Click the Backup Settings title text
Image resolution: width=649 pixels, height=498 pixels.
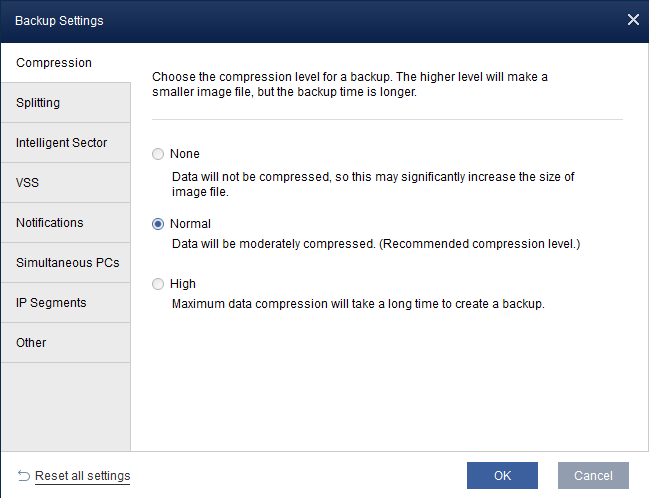tap(59, 20)
